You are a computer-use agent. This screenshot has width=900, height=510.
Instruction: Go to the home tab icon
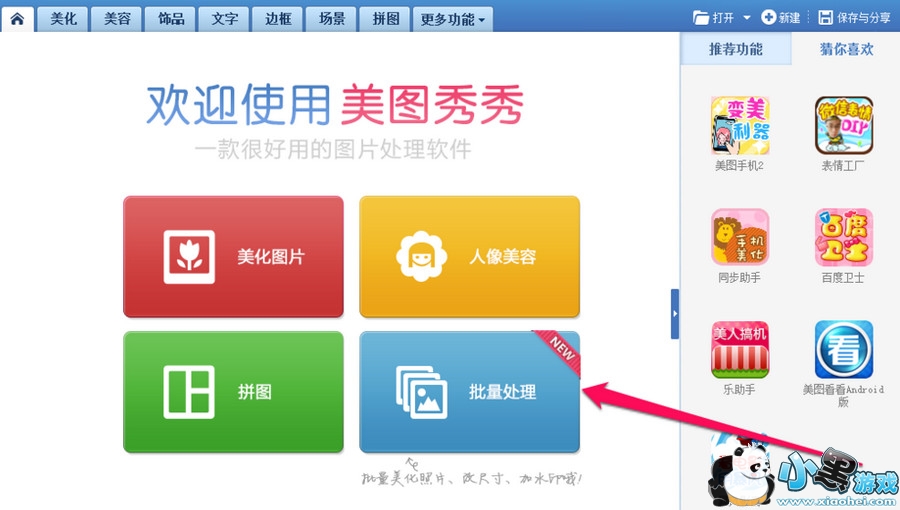pyautogui.click(x=17, y=19)
